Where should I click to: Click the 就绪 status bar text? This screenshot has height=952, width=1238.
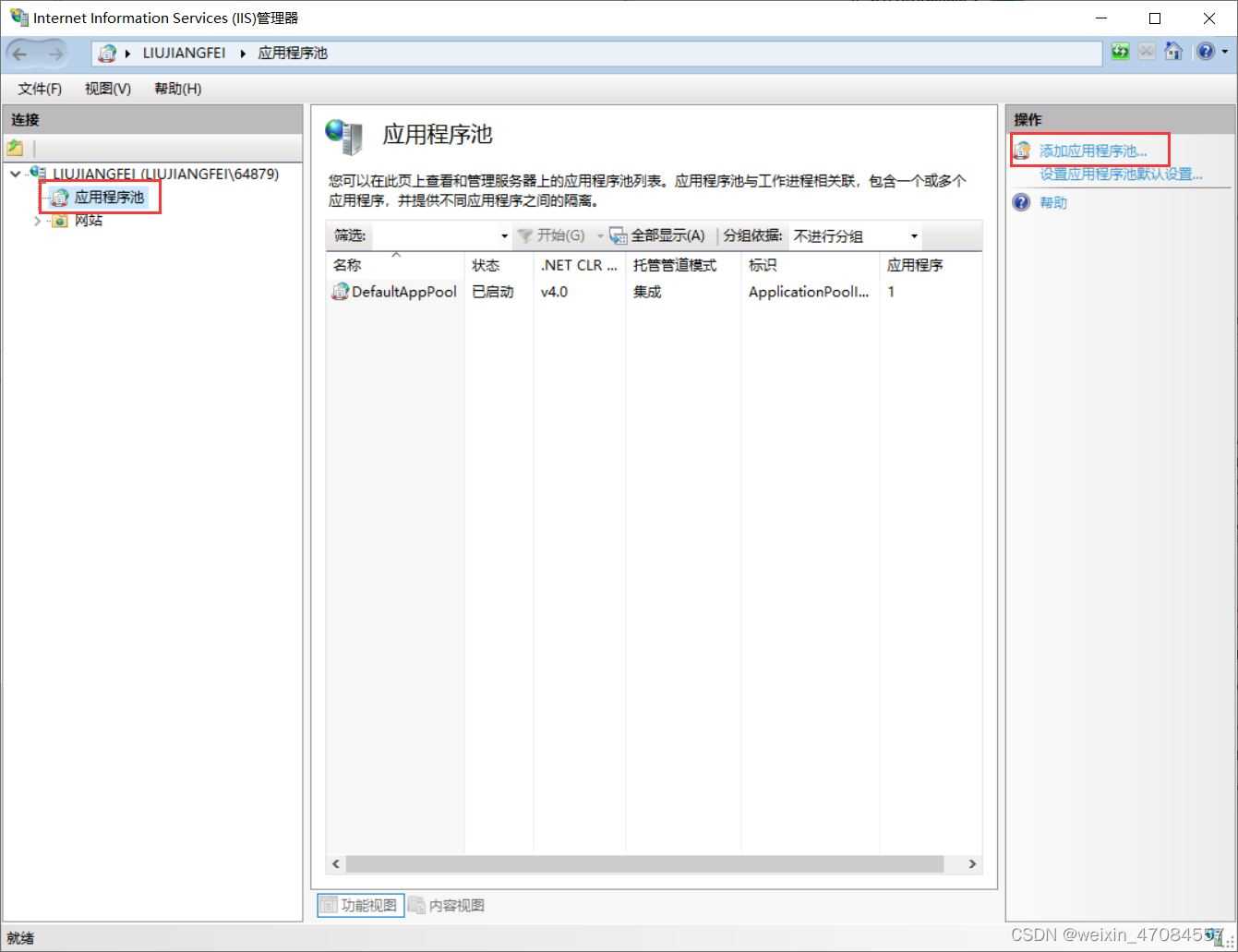(20, 938)
